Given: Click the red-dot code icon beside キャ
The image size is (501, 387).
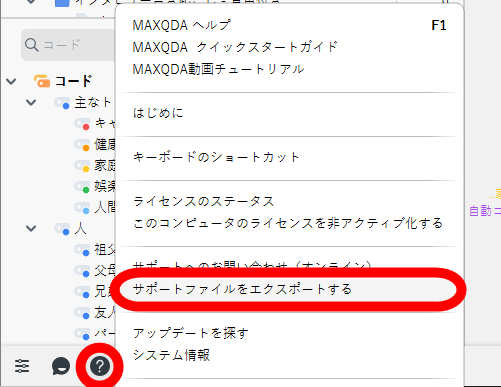Looking at the screenshot, I should point(82,124).
